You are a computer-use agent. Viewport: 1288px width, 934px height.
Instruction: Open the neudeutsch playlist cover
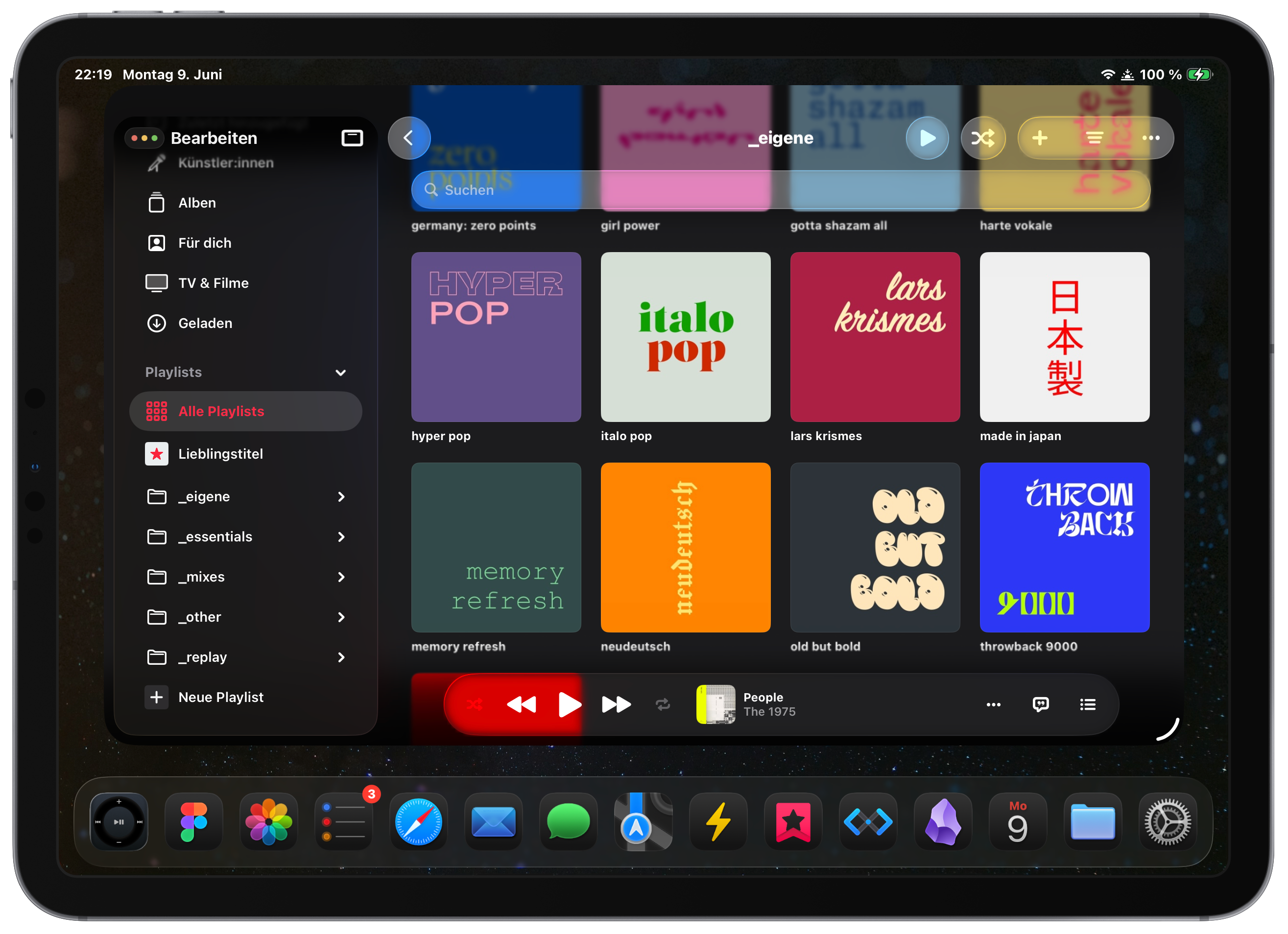(686, 548)
